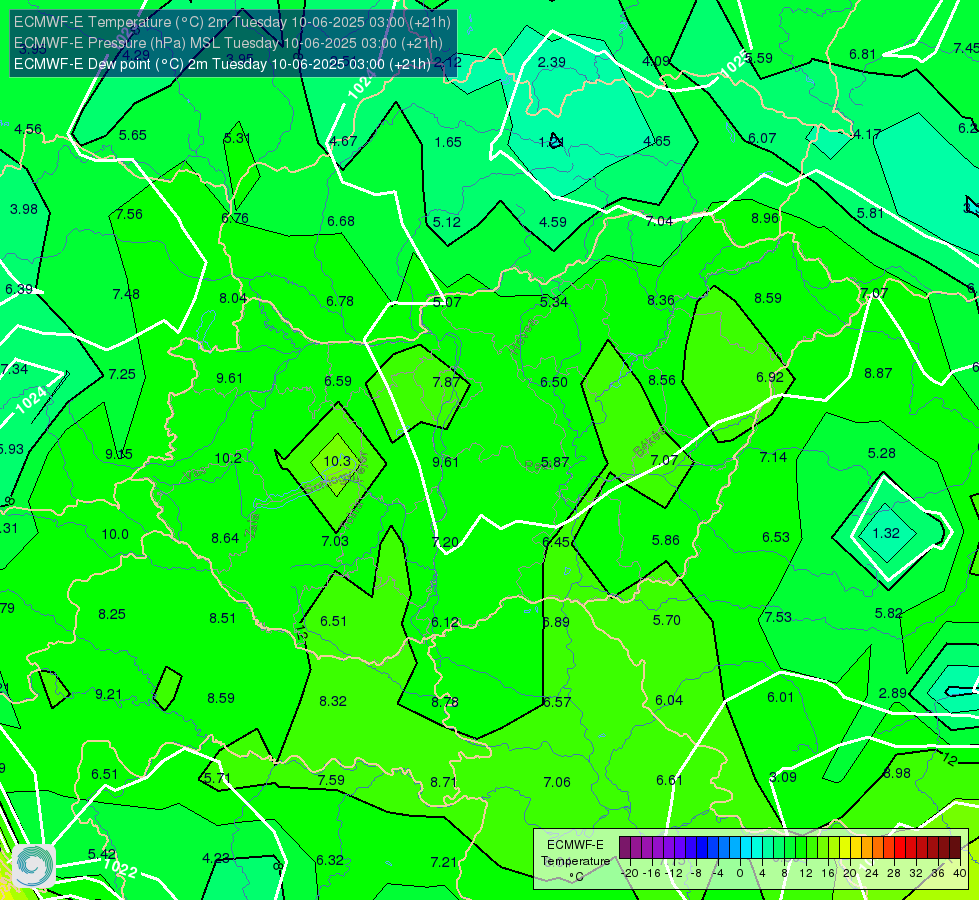Click the 7.14 dew point value

click(x=773, y=457)
